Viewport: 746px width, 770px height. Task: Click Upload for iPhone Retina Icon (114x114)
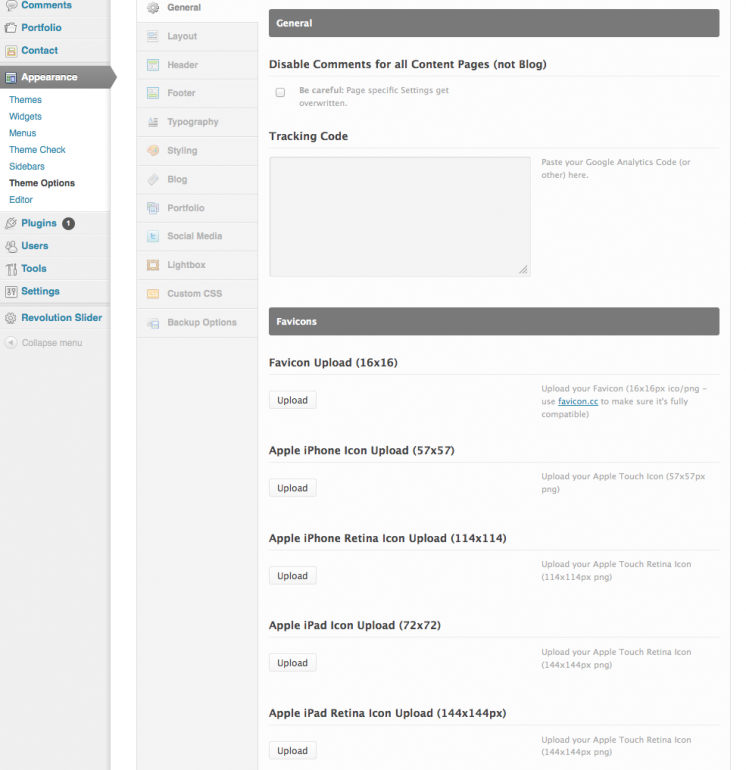[293, 576]
